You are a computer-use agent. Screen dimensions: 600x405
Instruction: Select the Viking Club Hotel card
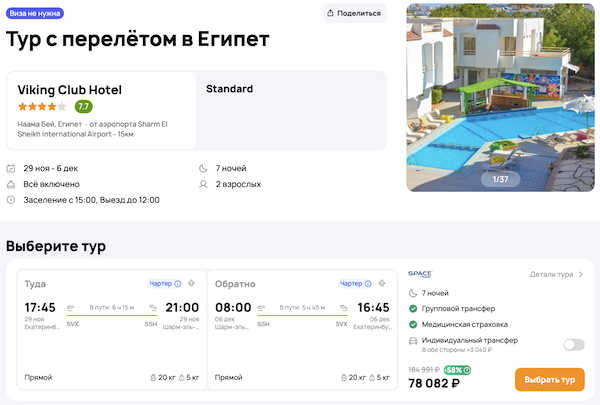101,110
